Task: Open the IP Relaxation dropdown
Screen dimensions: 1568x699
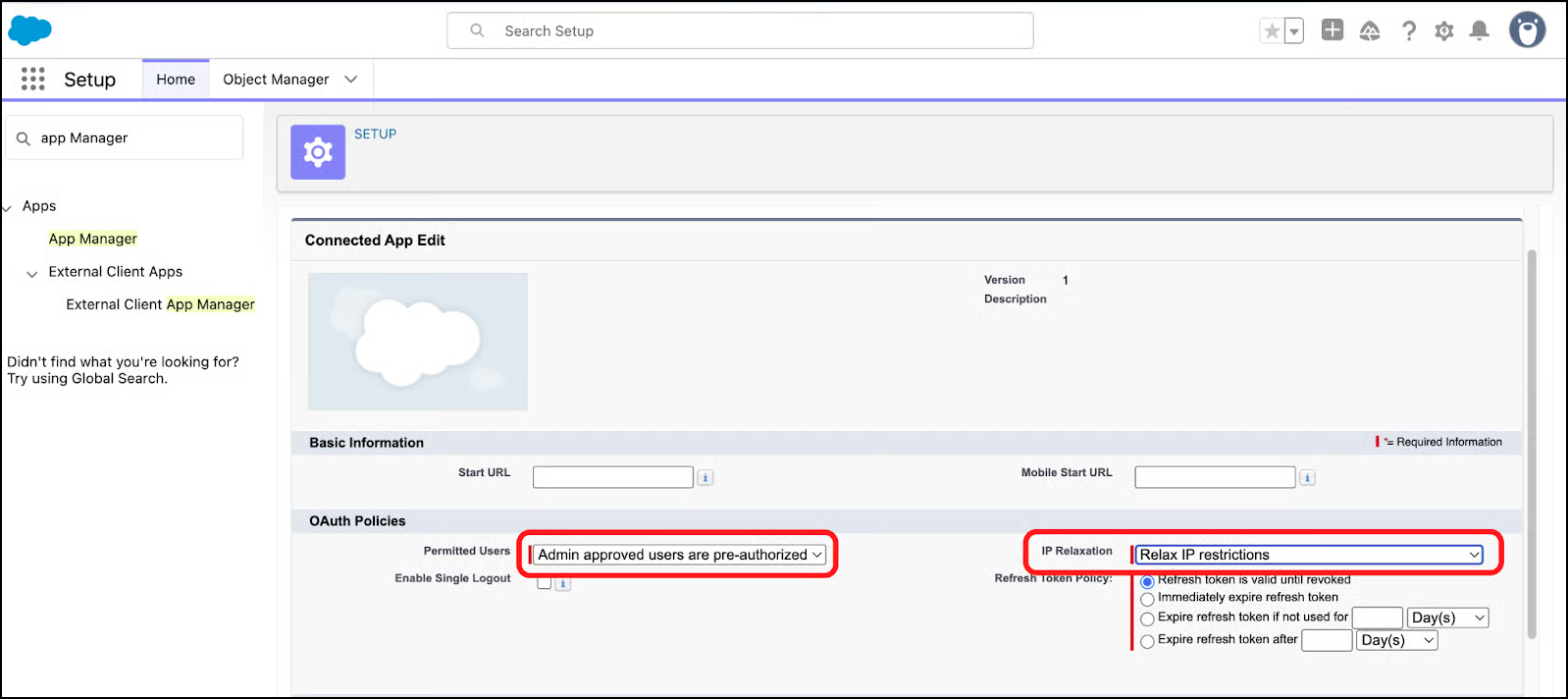Action: 1309,555
